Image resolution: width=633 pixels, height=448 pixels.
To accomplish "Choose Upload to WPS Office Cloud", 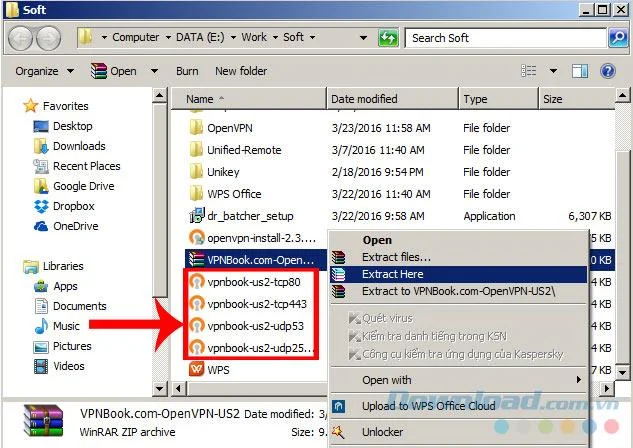I will (458, 406).
